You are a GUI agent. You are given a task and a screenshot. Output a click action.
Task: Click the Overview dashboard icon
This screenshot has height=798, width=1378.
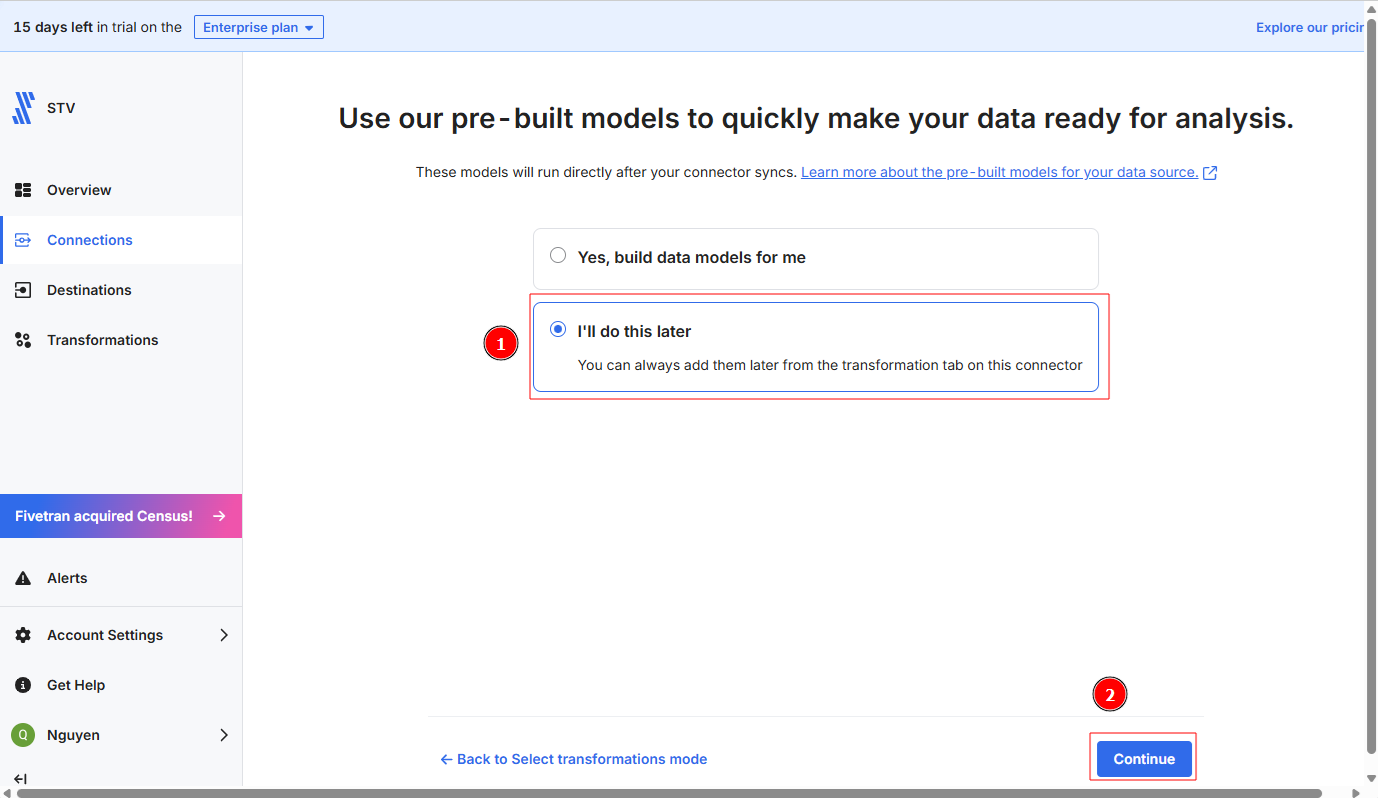[23, 190]
